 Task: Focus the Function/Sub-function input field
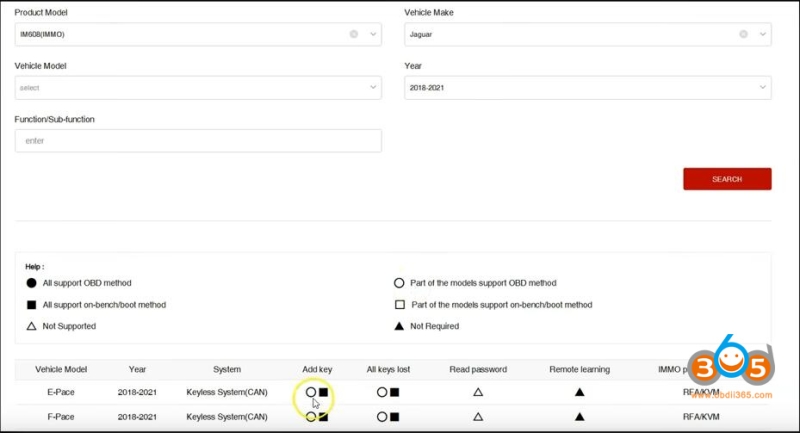(x=198, y=141)
